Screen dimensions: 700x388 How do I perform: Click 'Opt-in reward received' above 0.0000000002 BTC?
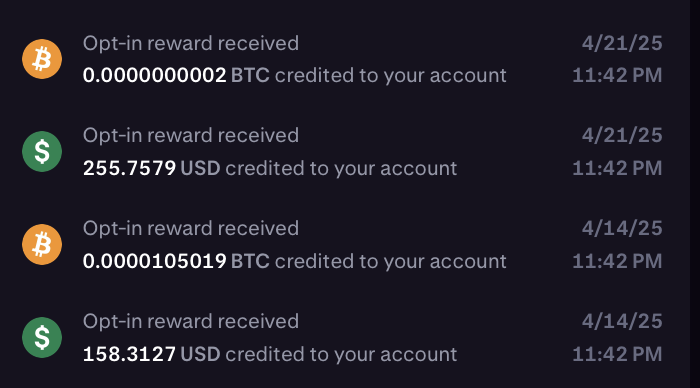pos(191,43)
